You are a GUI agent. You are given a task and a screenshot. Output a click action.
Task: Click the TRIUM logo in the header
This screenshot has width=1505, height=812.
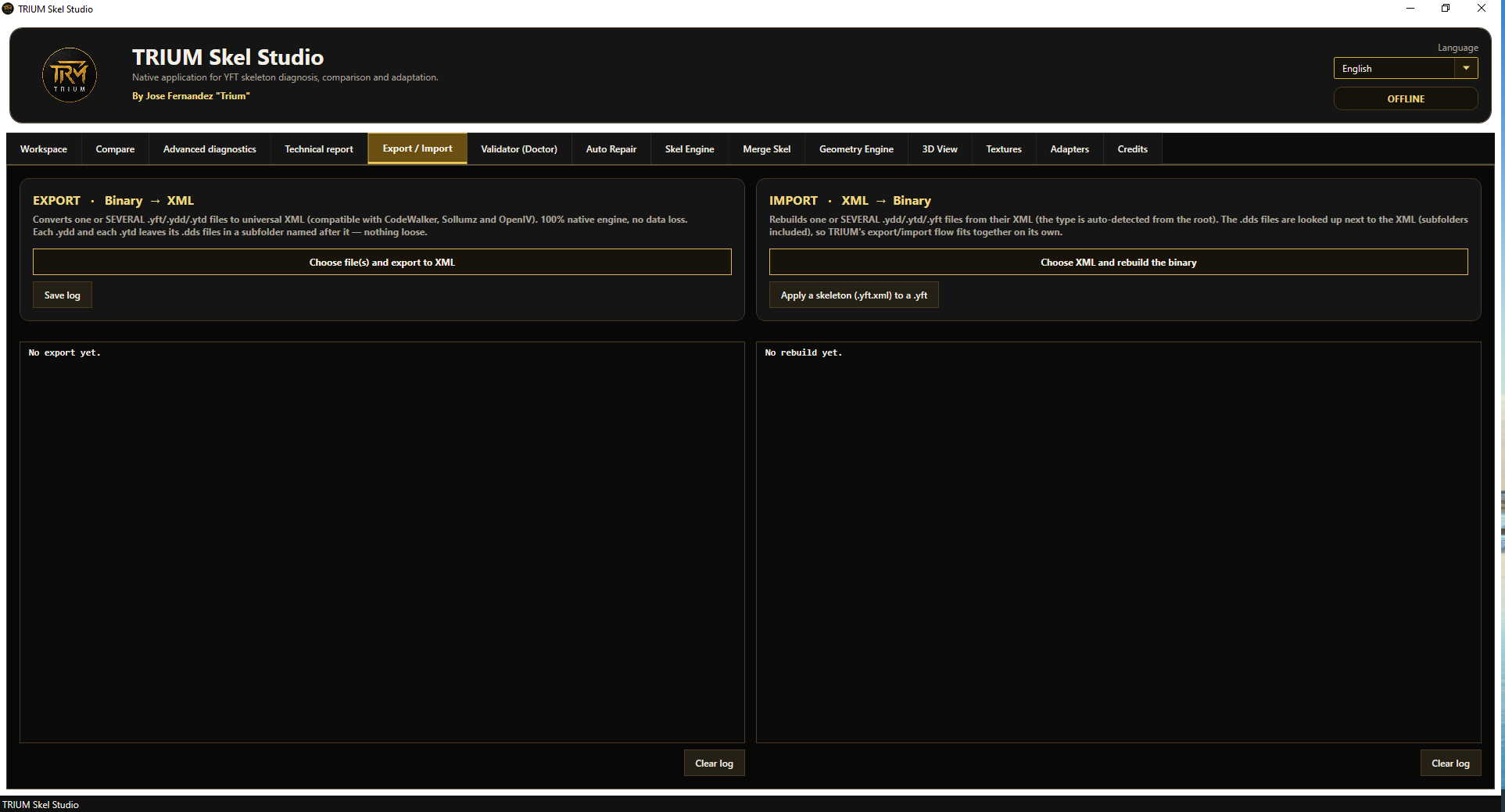coord(70,75)
